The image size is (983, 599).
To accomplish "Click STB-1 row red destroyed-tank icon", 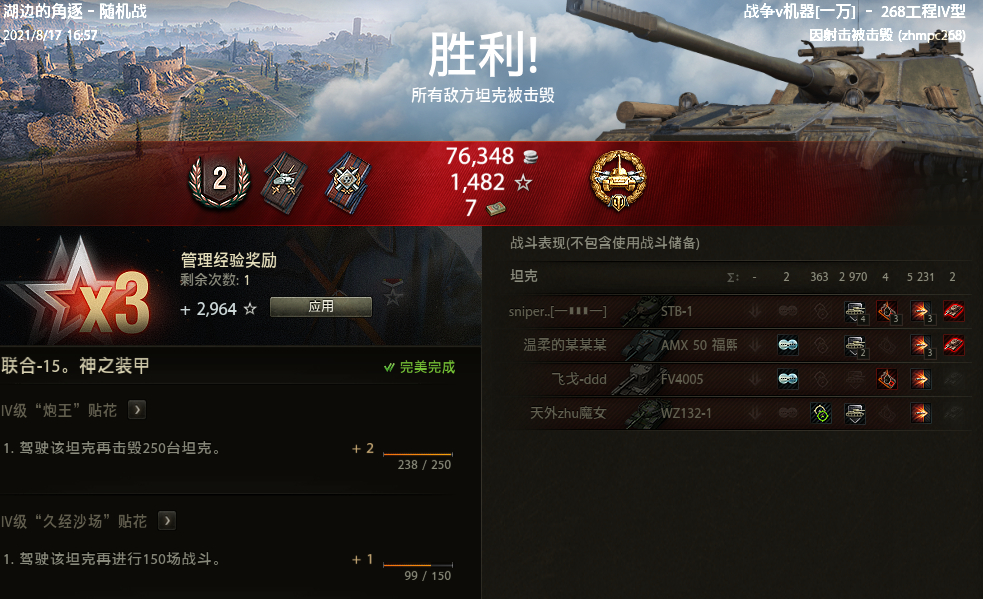I will tap(954, 311).
